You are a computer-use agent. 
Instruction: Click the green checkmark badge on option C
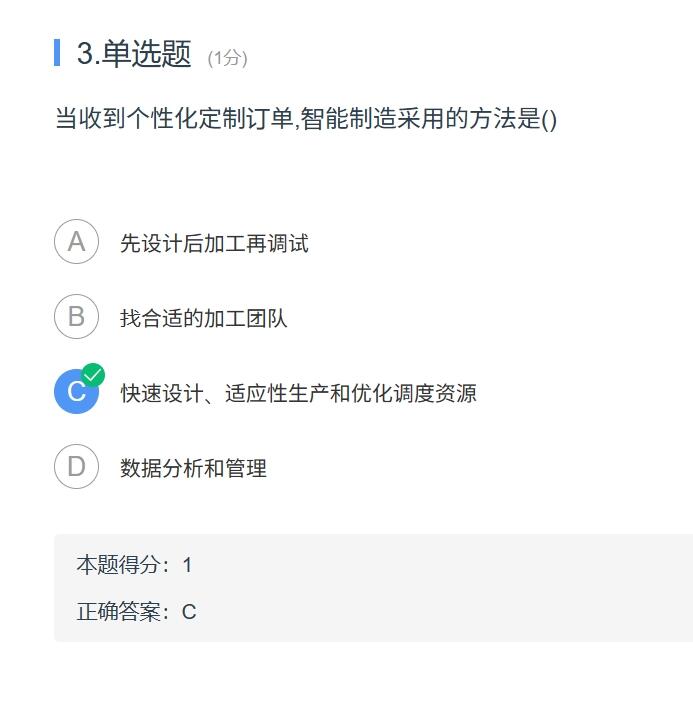coord(93,375)
